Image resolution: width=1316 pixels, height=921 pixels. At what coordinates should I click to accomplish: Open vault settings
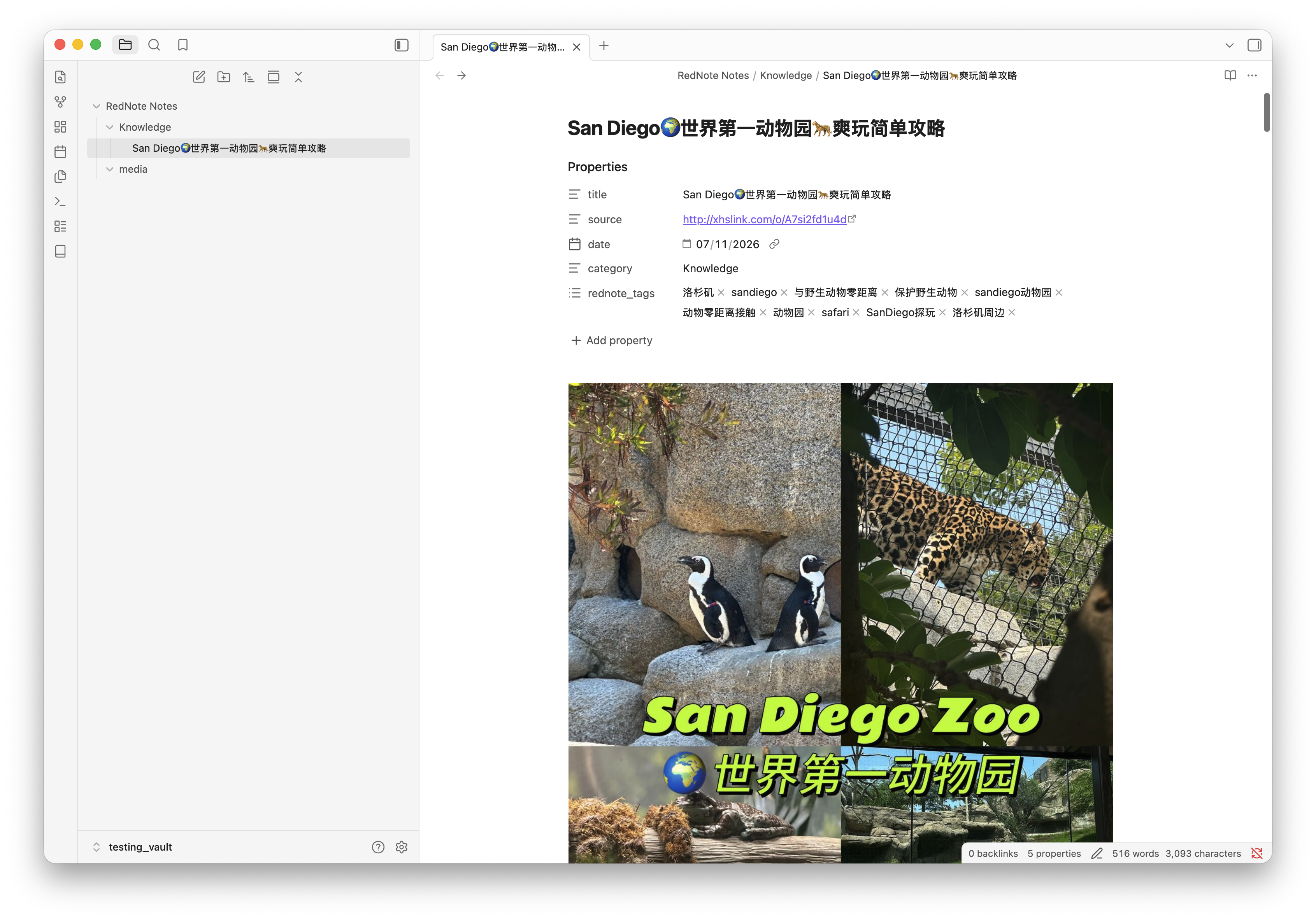401,847
